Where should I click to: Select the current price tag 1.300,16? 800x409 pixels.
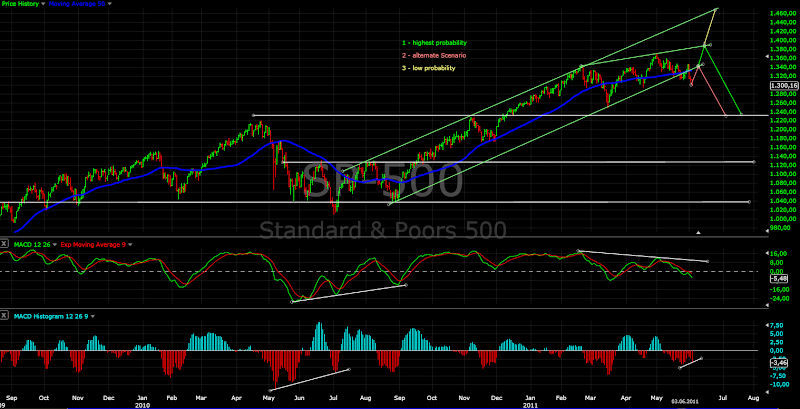coord(785,86)
